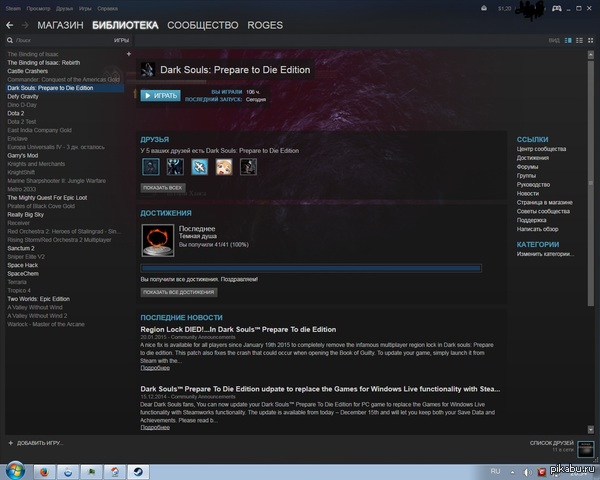Click the back navigation arrow
Screen dimensions: 600x480
pyautogui.click(x=11, y=24)
